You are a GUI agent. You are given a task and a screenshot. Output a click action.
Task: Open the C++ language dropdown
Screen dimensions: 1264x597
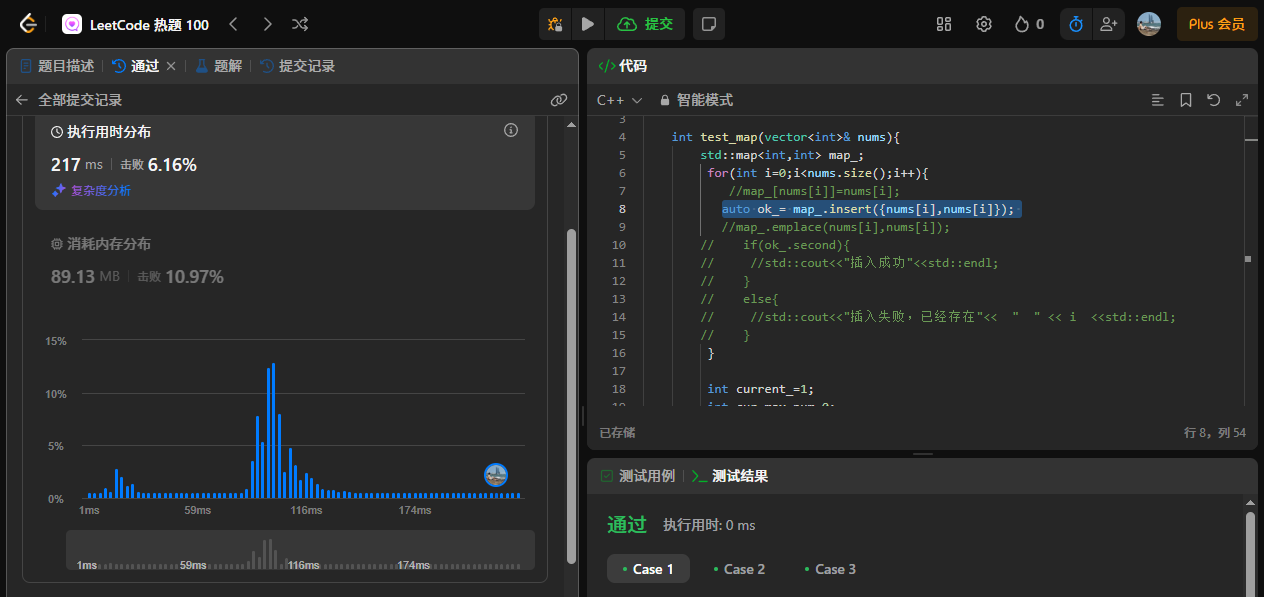coord(620,100)
